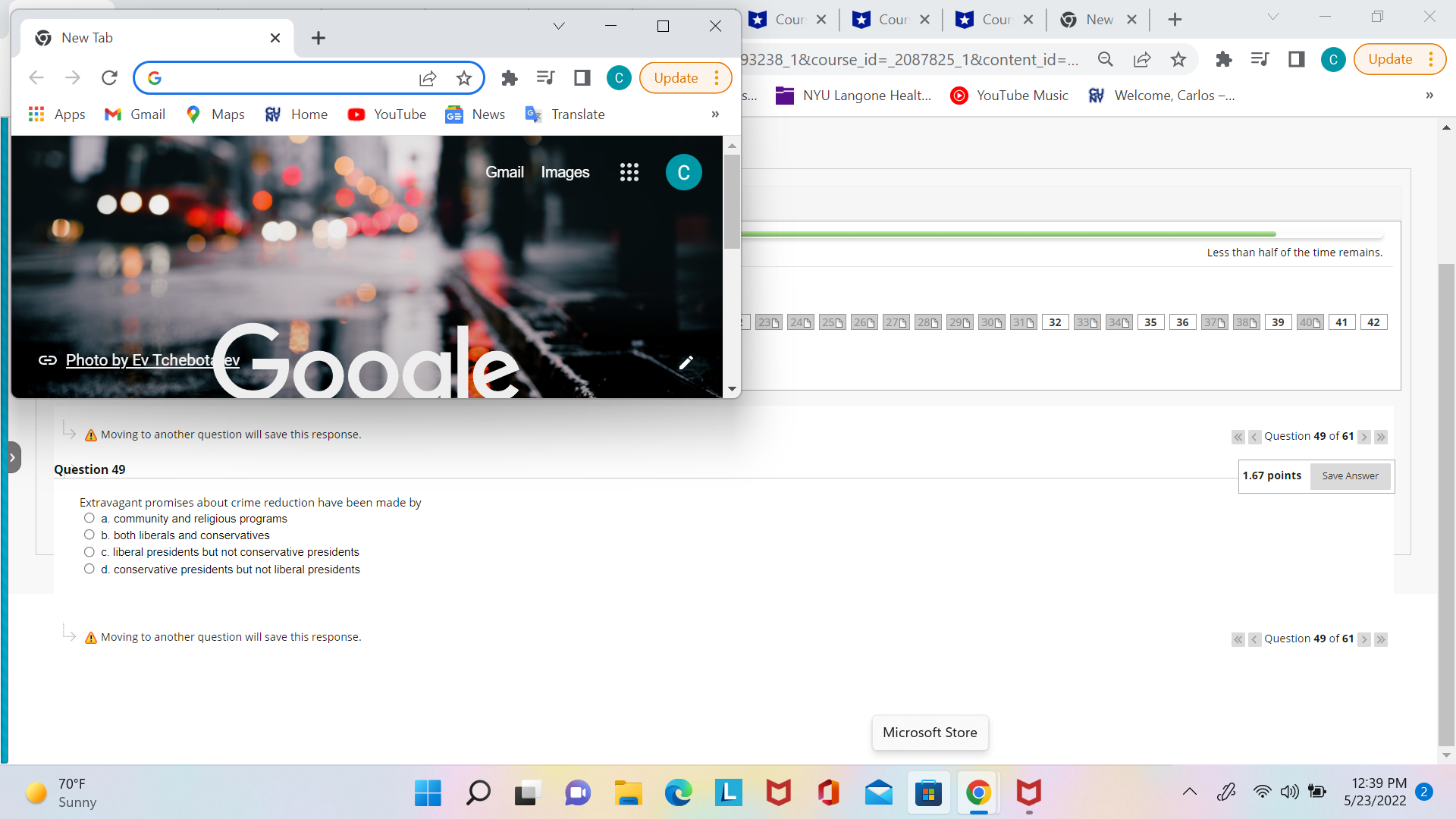Open Microsoft Store from taskbar
This screenshot has height=819, width=1456.
pyautogui.click(x=928, y=793)
